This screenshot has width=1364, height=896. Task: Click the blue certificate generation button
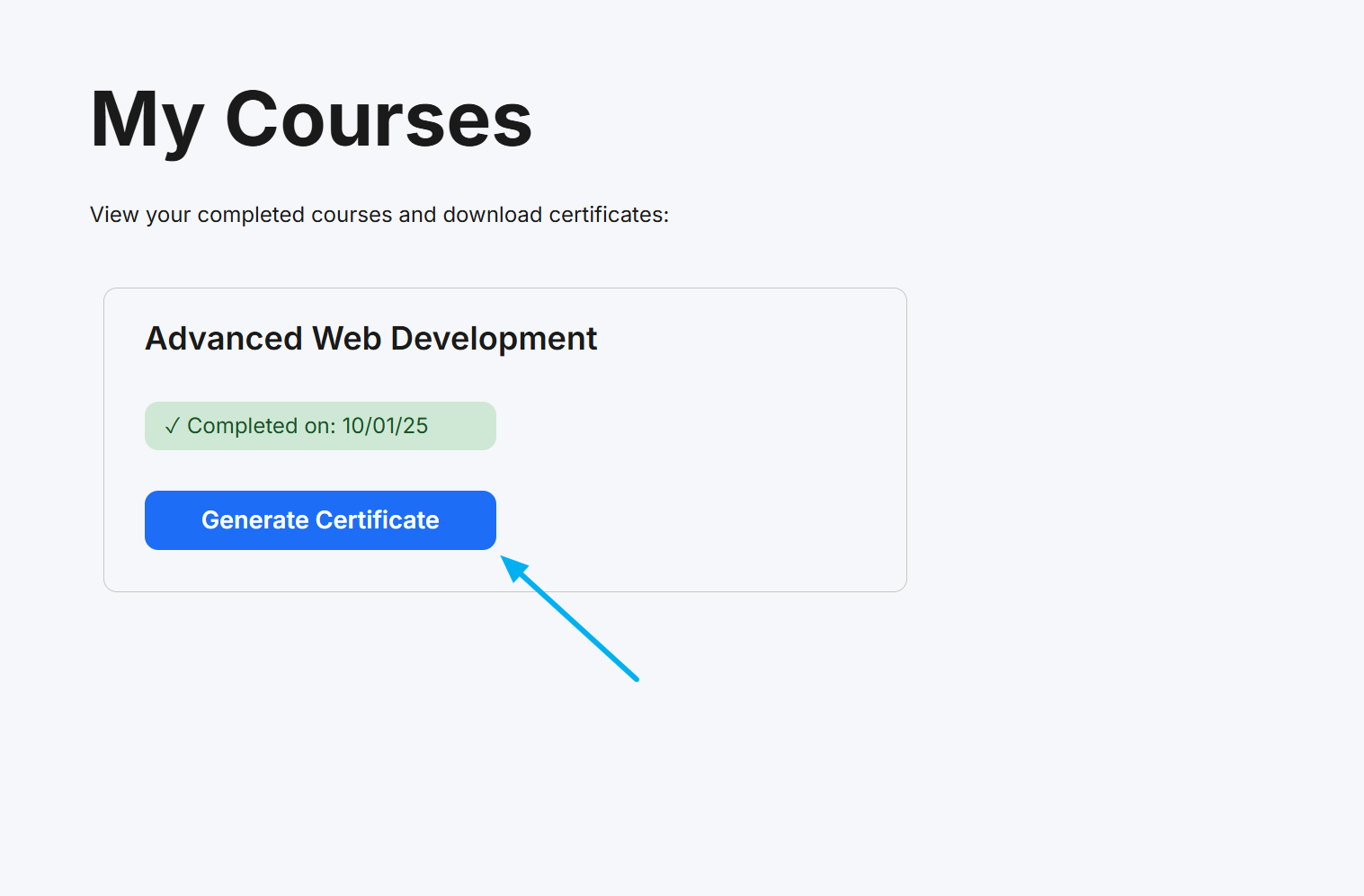(320, 520)
